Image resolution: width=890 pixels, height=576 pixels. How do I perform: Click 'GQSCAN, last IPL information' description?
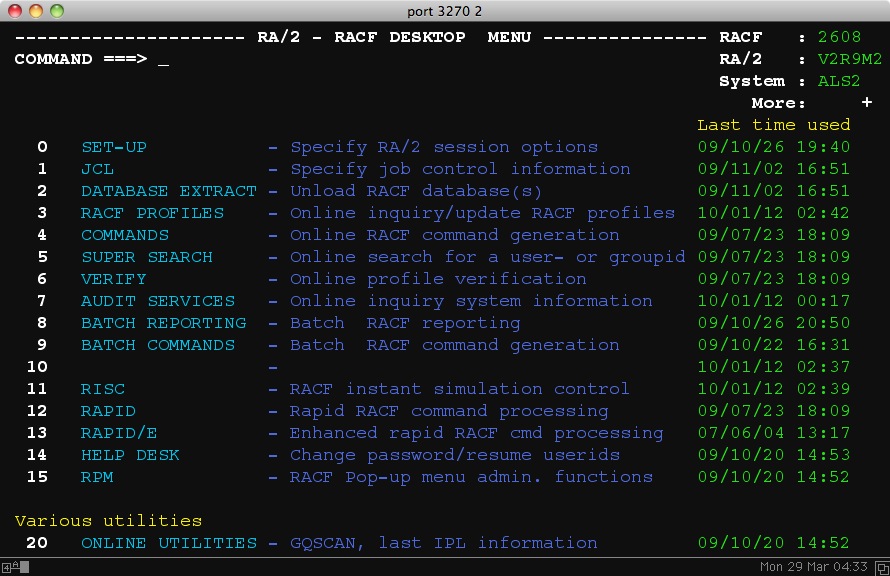tap(444, 543)
